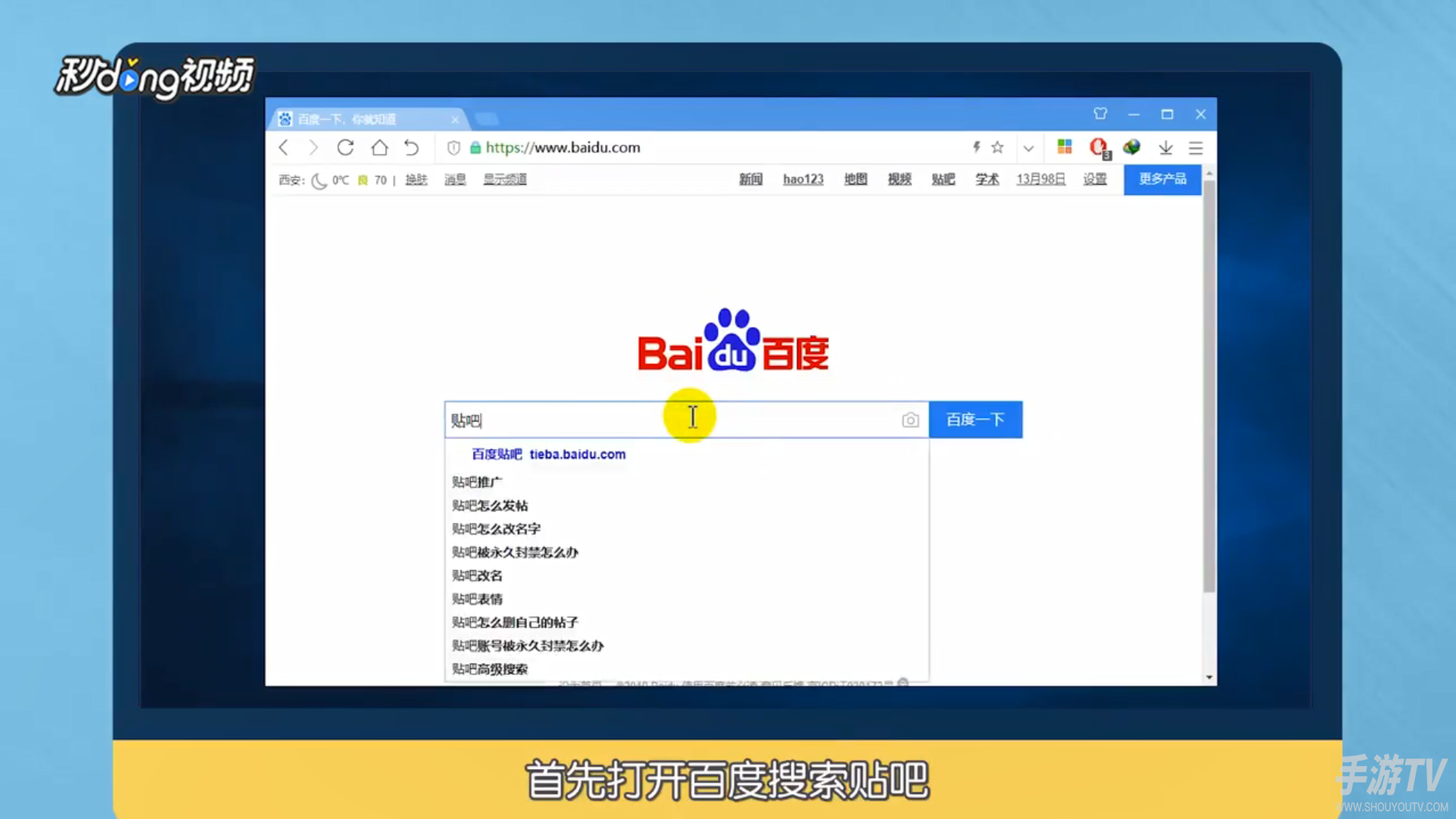Open the 学术 navigation link
The image size is (1456, 819).
pos(987,179)
